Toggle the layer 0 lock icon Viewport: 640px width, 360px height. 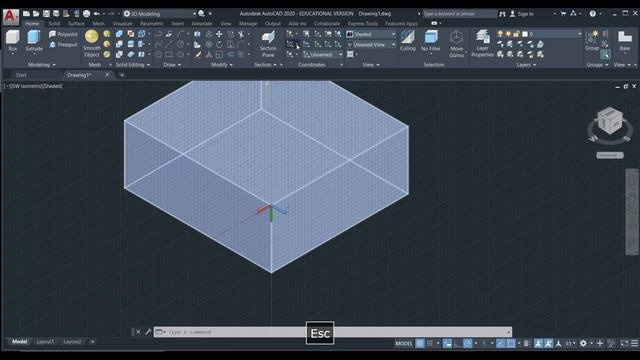516,34
